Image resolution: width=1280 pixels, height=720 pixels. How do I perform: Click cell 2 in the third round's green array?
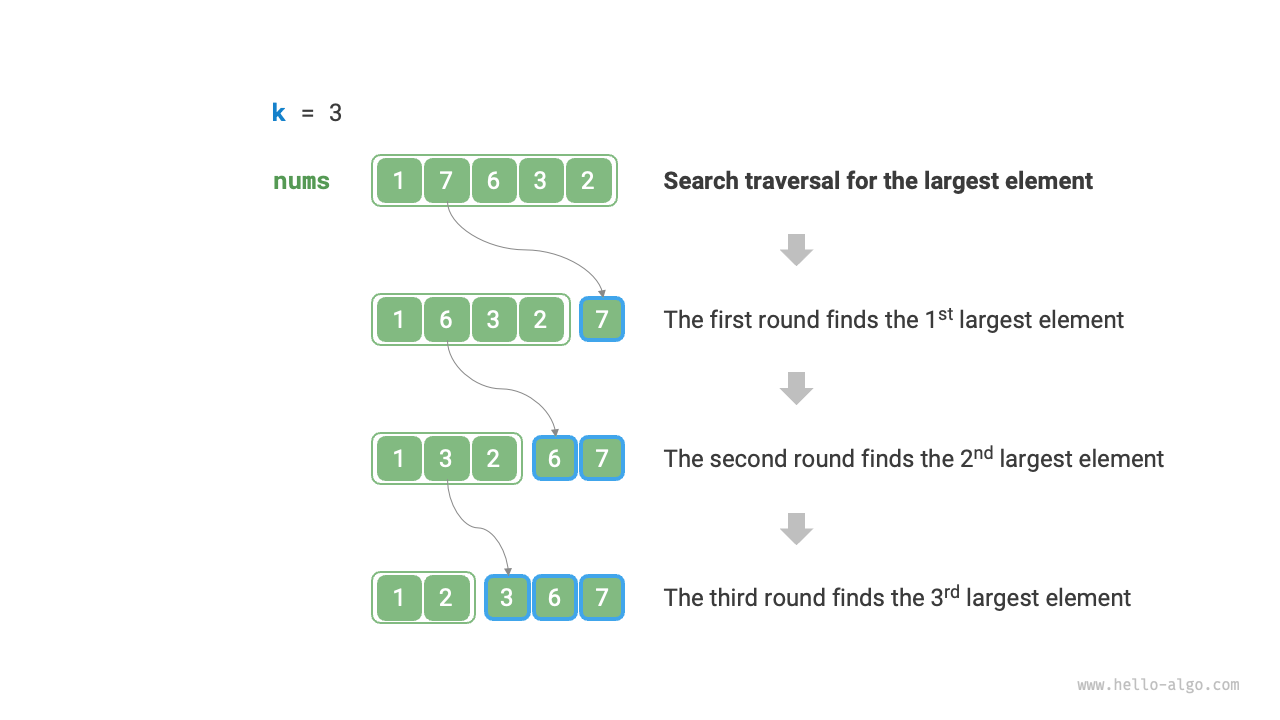[446, 598]
